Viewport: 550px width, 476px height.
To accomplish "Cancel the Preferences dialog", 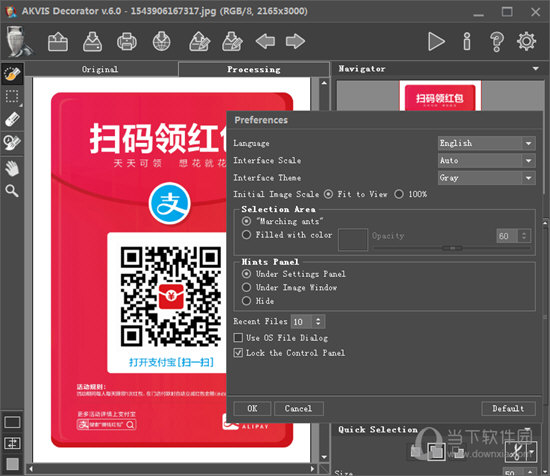I will point(299,408).
